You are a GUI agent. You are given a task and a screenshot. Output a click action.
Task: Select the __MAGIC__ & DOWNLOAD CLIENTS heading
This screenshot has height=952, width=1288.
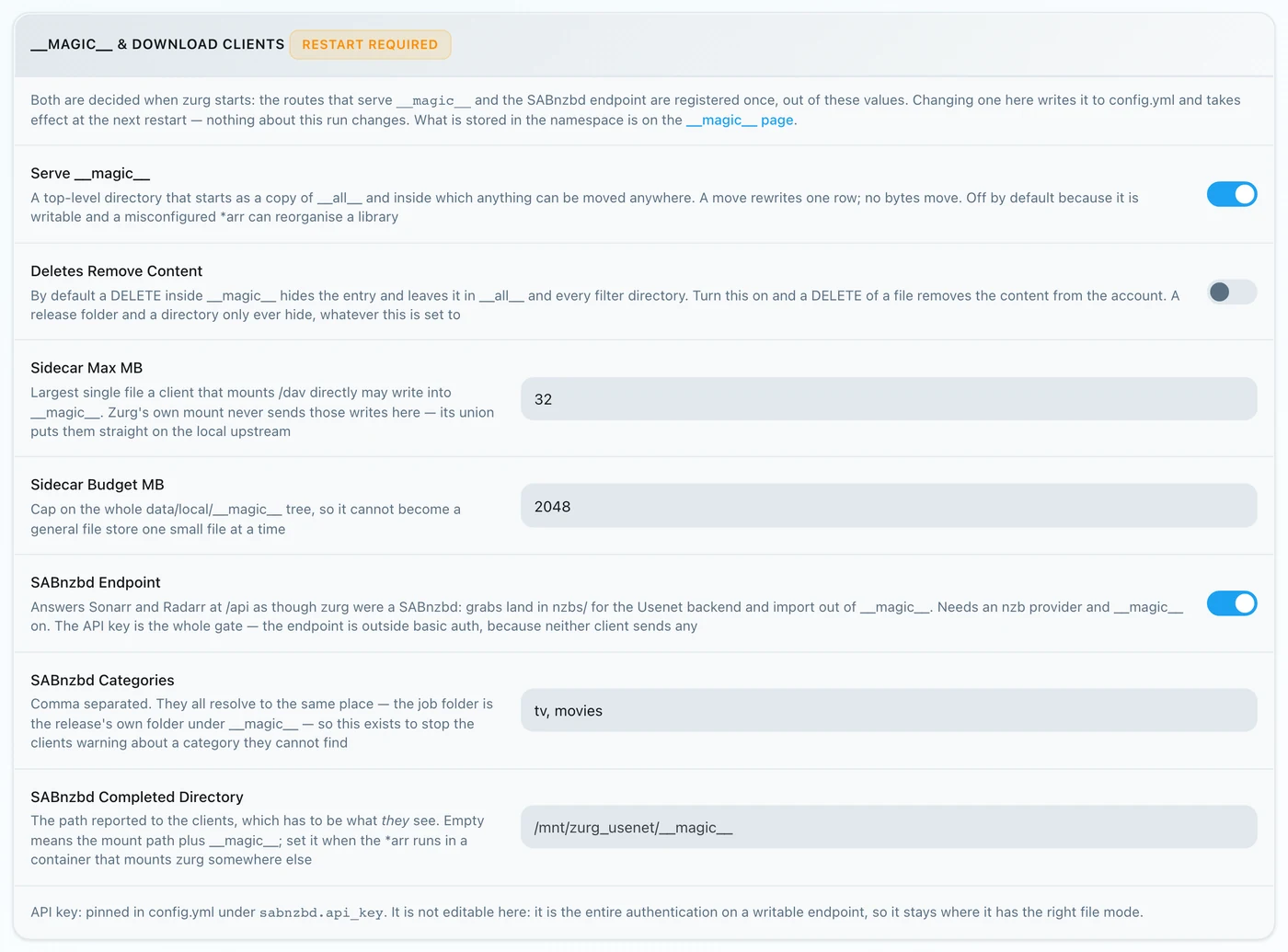click(x=157, y=44)
